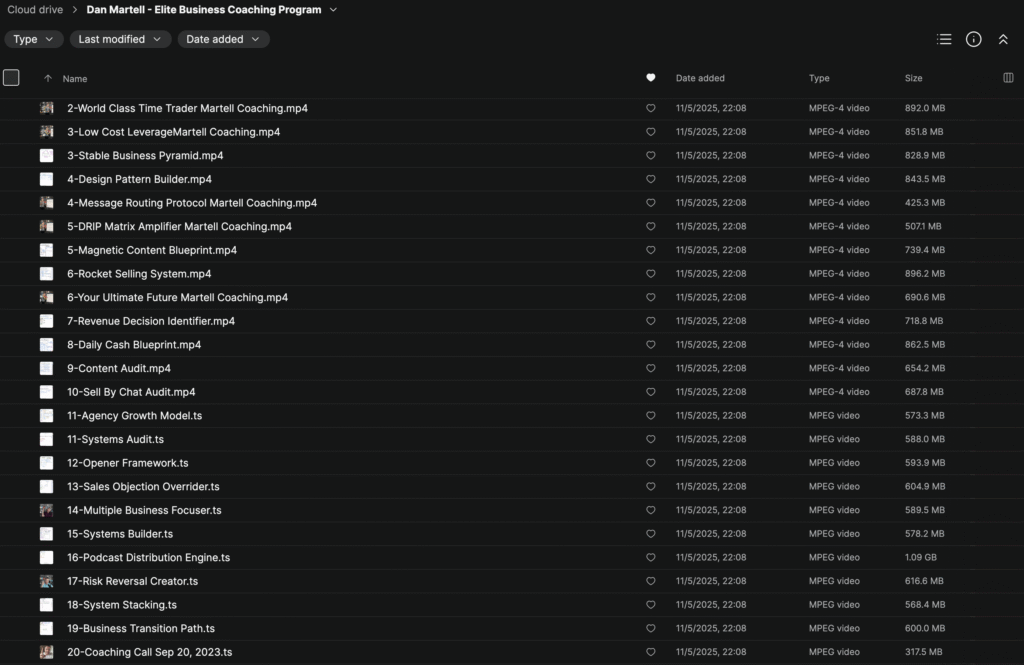Toggle heart on 20-Coaching Call Sep 20, 2023.ts
Screen dimensions: 1024x665
pyautogui.click(x=651, y=652)
